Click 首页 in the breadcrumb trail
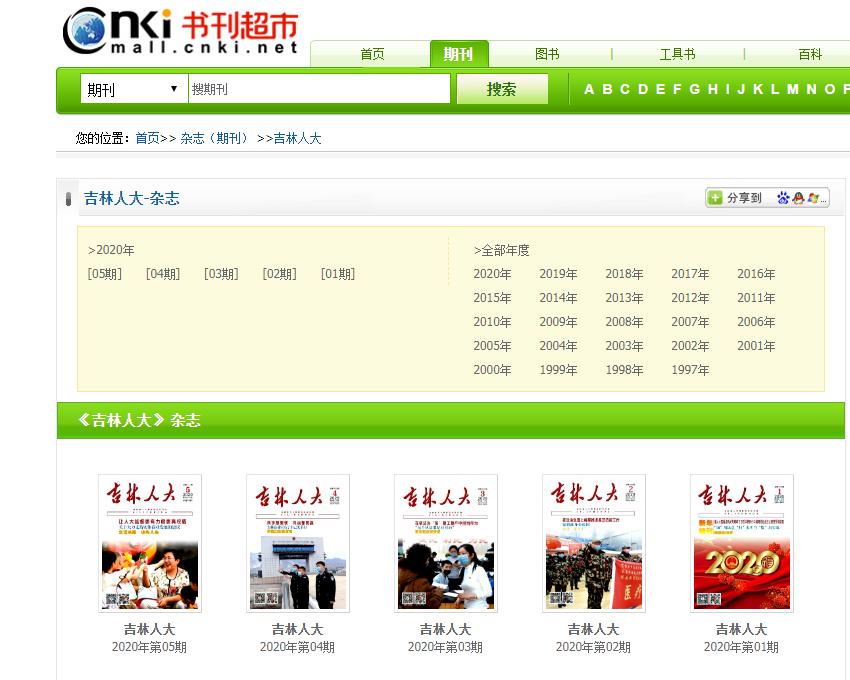Image resolution: width=850 pixels, height=680 pixels. click(x=147, y=138)
